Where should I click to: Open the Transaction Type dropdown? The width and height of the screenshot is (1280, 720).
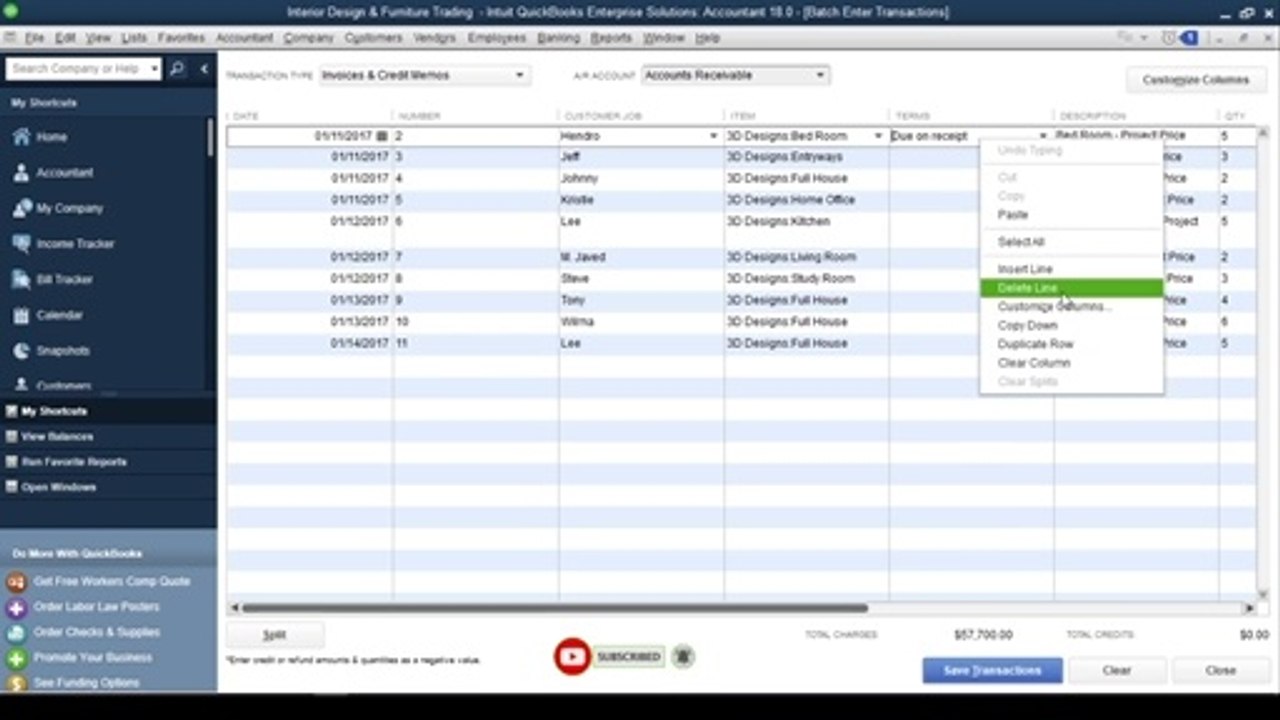pos(423,76)
